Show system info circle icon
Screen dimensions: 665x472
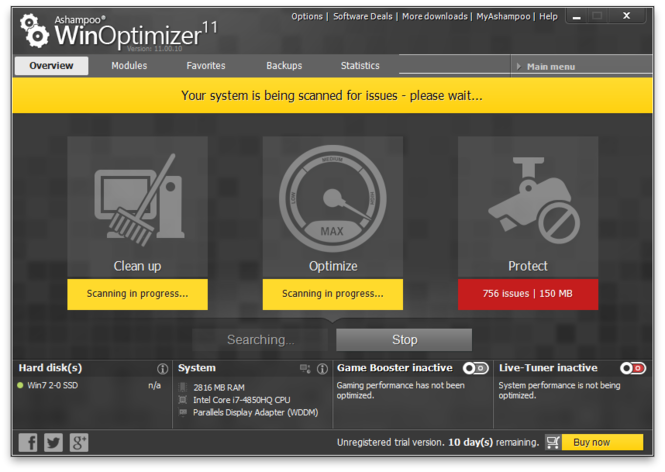tap(322, 369)
